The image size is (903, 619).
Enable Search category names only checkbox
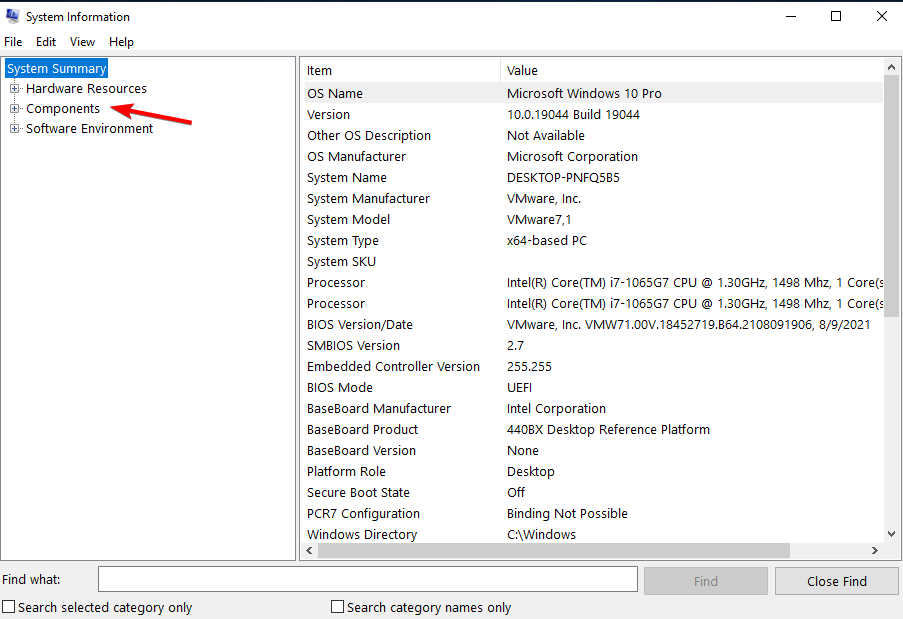coord(337,606)
